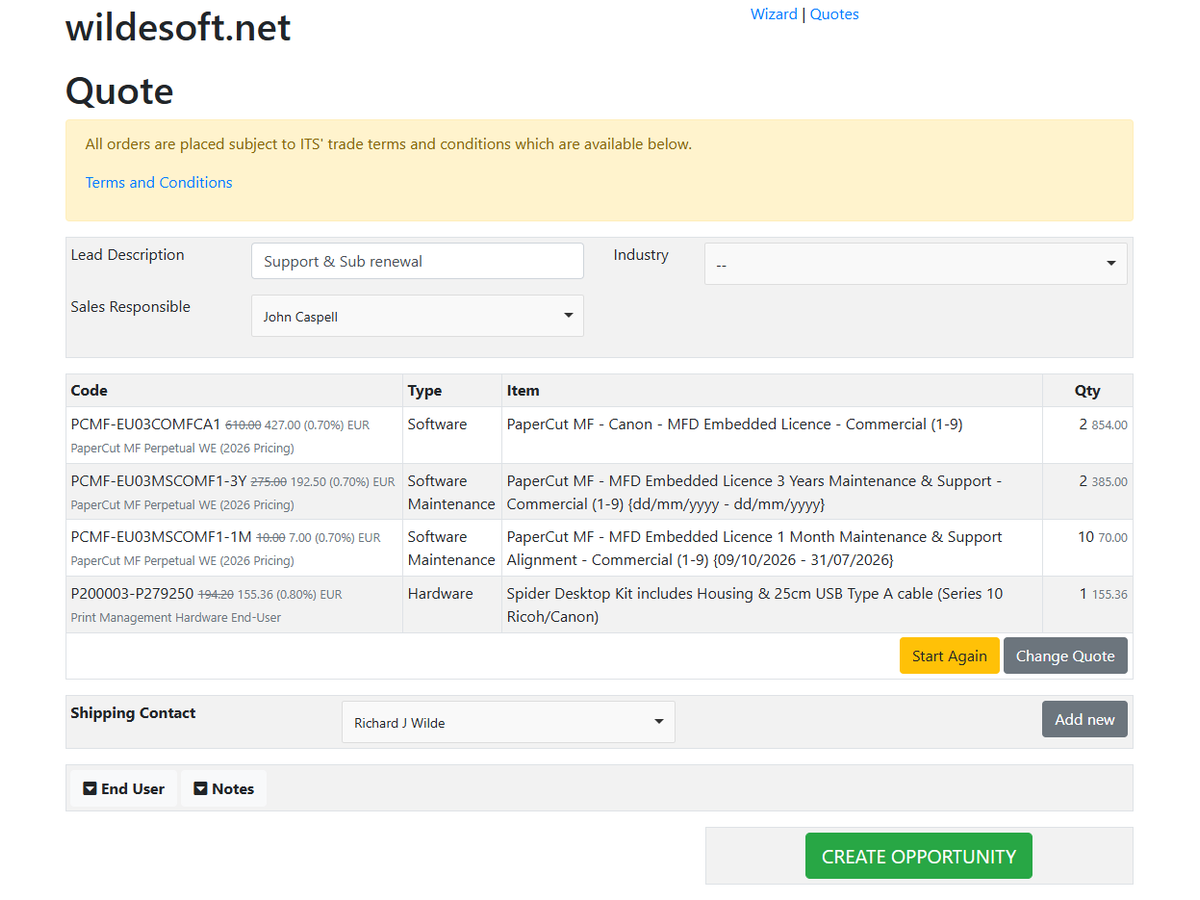Image resolution: width=1200 pixels, height=900 pixels.
Task: Open the Shipping Contact dropdown
Action: coord(508,722)
